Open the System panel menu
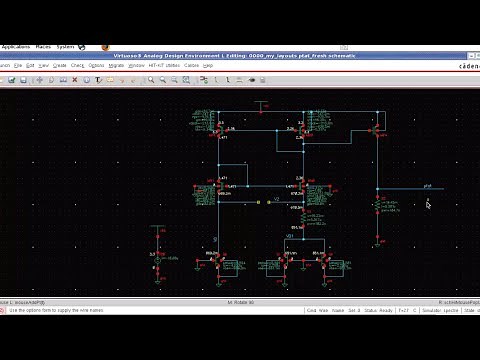This screenshot has height=360, width=480. coord(65,47)
